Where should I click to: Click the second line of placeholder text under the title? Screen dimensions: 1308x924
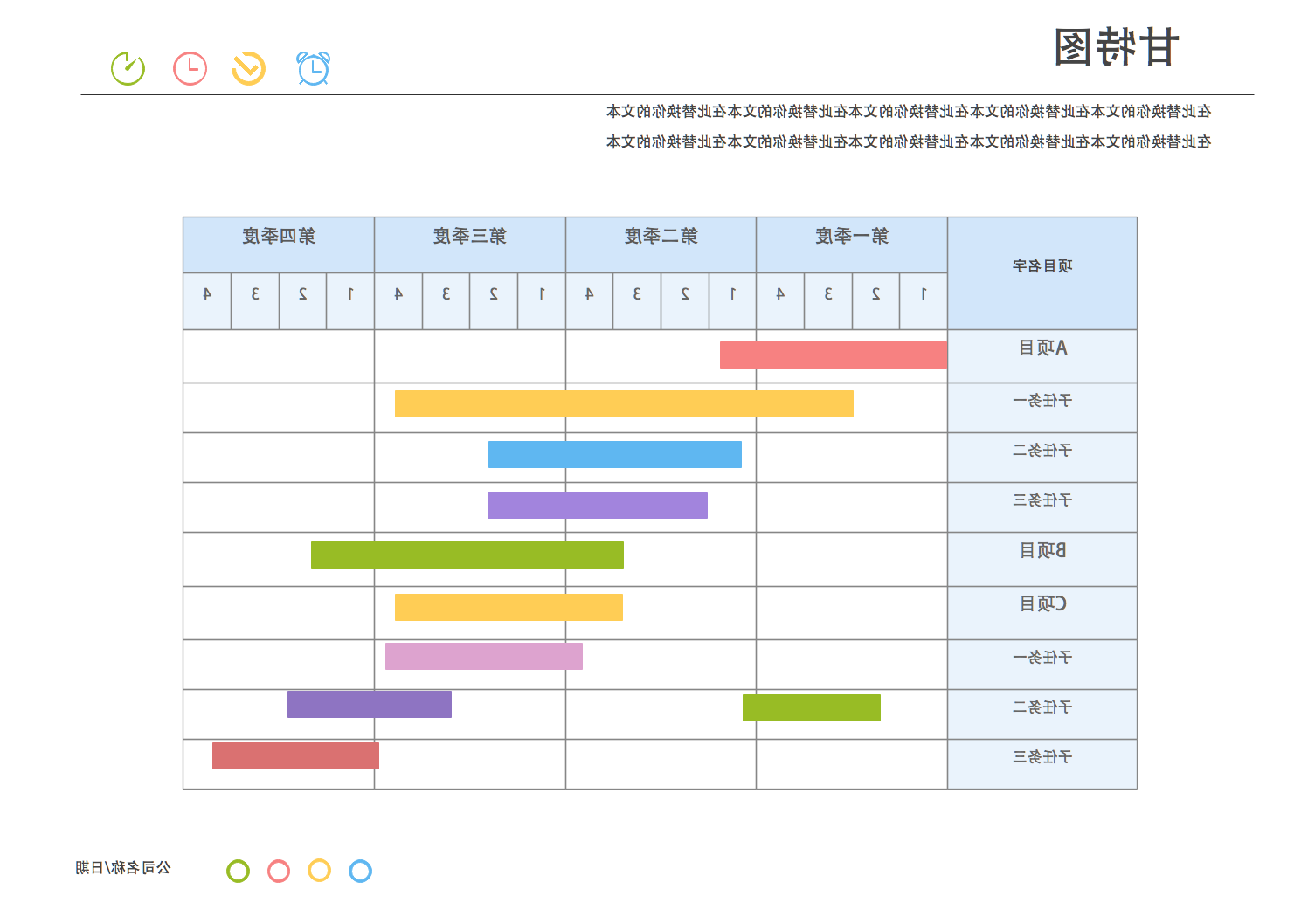[x=909, y=141]
